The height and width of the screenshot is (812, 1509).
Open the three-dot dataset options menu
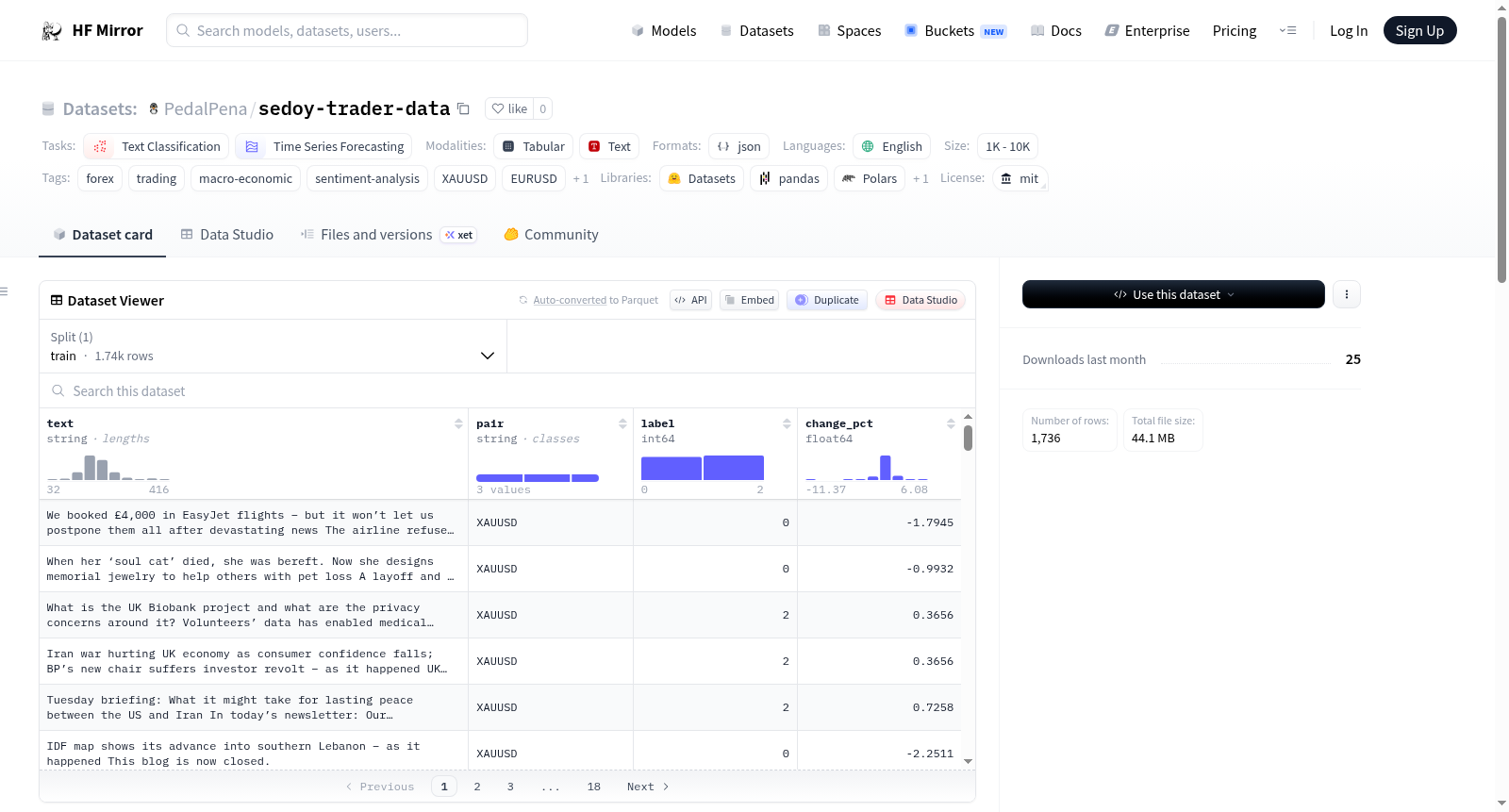click(x=1347, y=294)
